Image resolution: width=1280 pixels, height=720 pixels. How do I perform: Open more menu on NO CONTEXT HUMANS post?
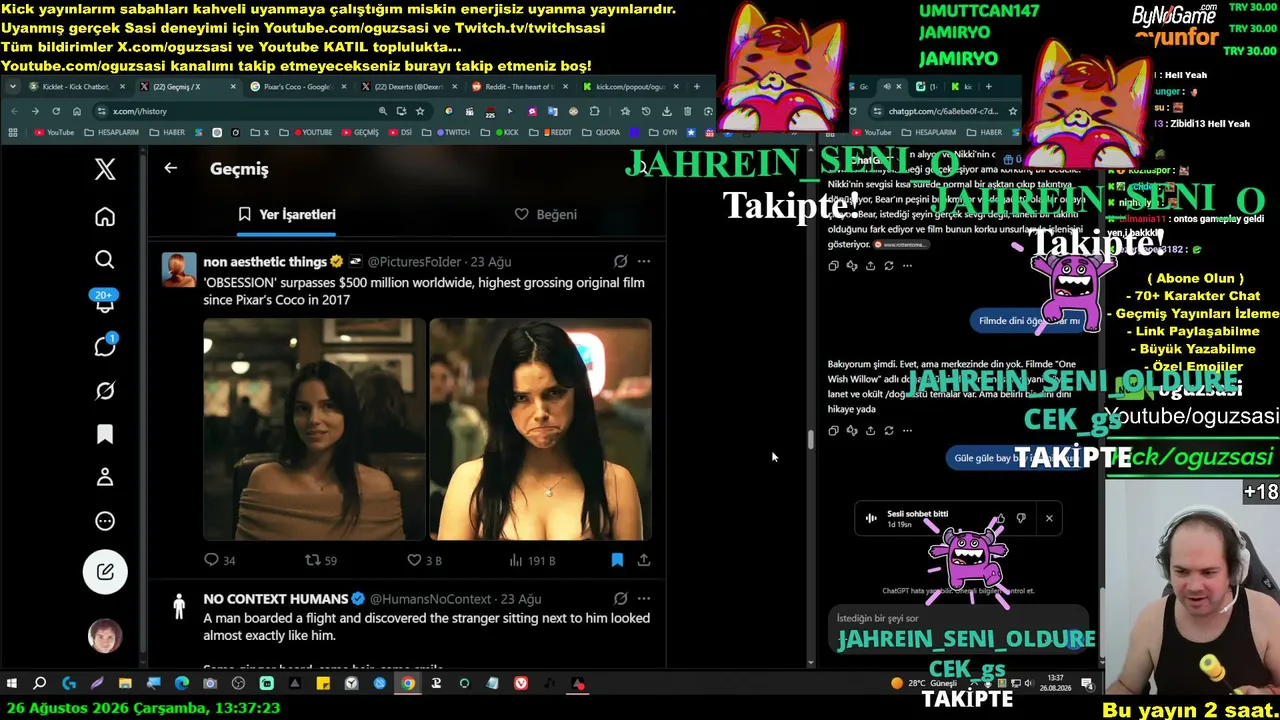tap(644, 599)
